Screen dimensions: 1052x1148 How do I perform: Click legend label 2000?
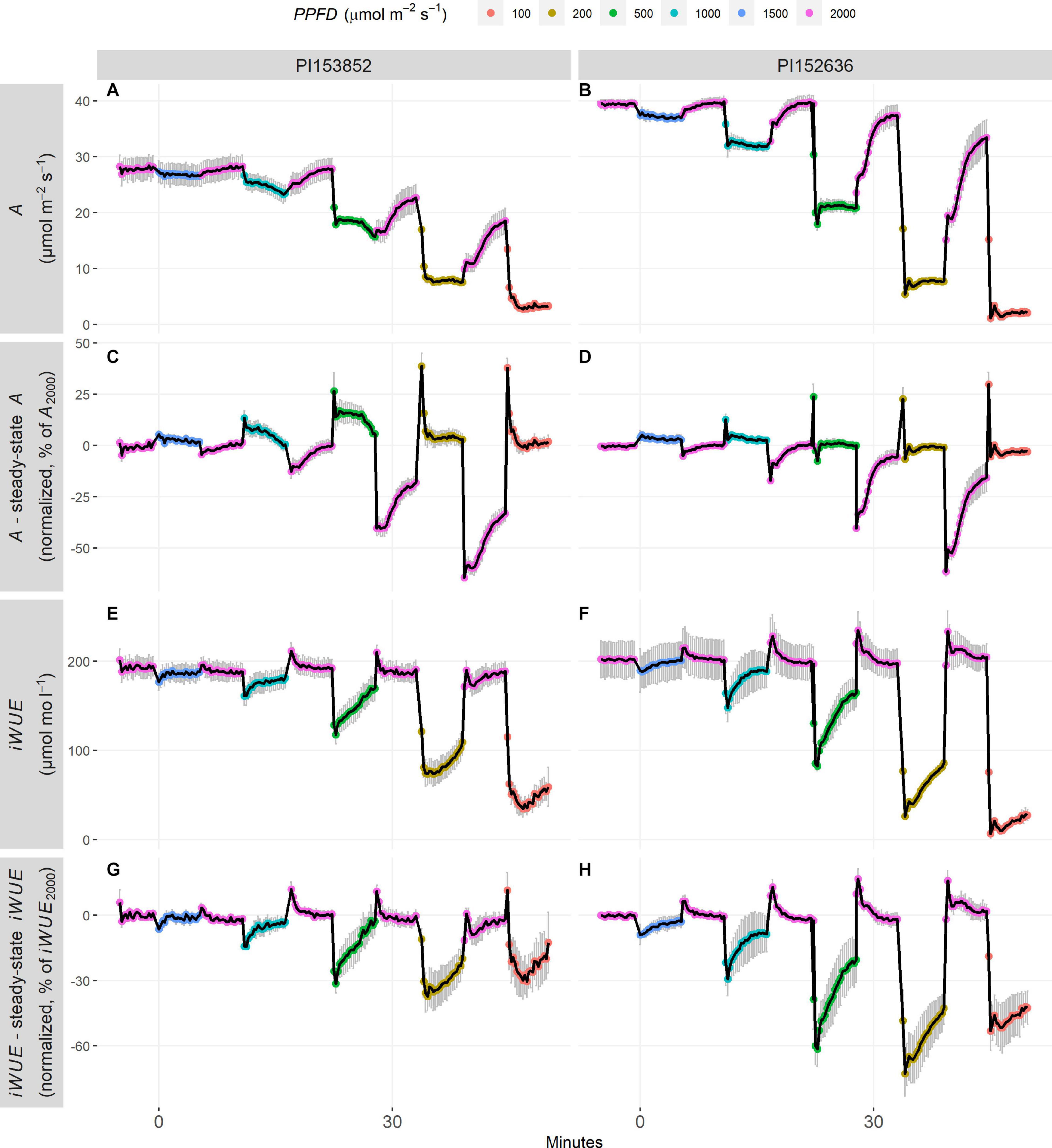tap(843, 14)
